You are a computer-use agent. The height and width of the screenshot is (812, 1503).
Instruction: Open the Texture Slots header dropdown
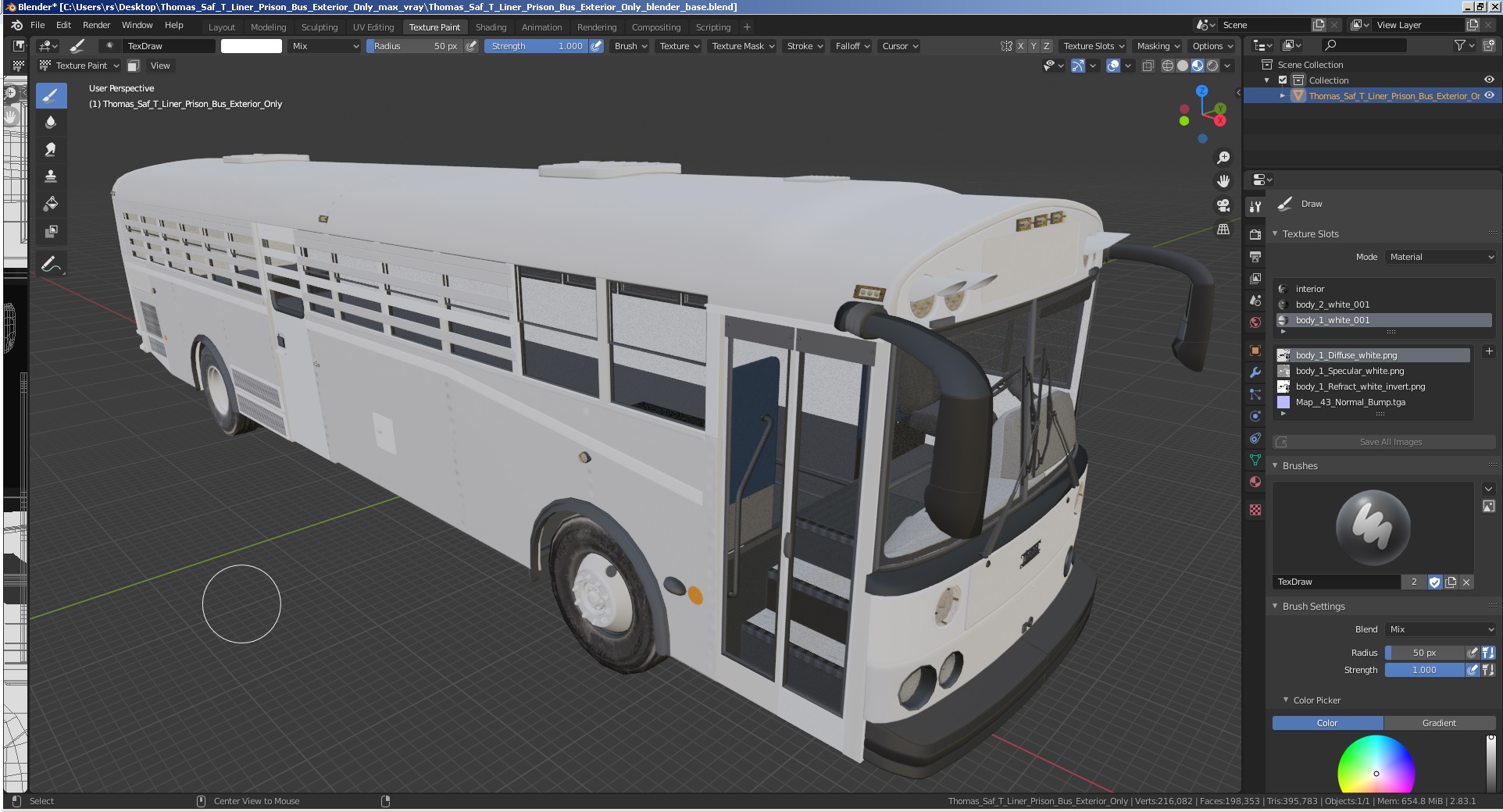(1094, 46)
